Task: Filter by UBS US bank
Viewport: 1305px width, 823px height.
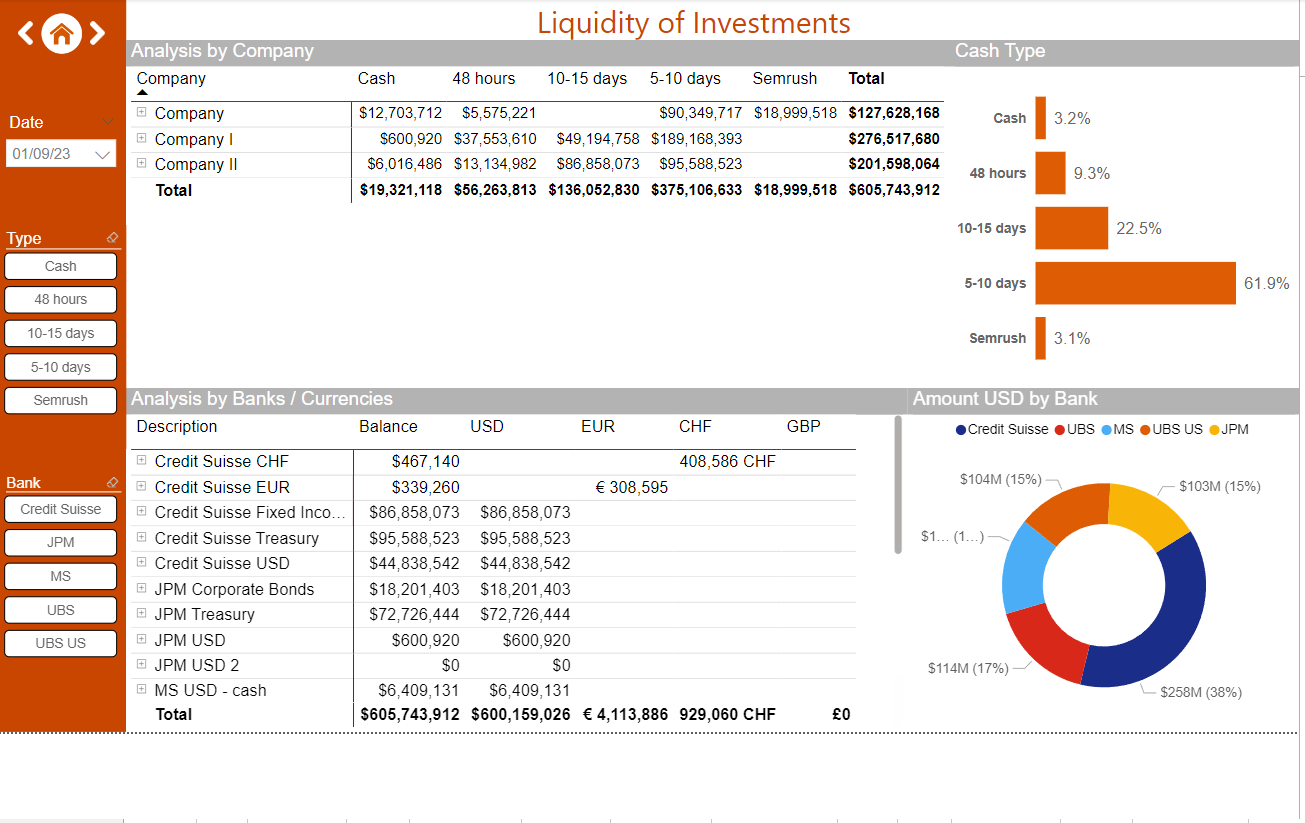Action: coord(61,643)
